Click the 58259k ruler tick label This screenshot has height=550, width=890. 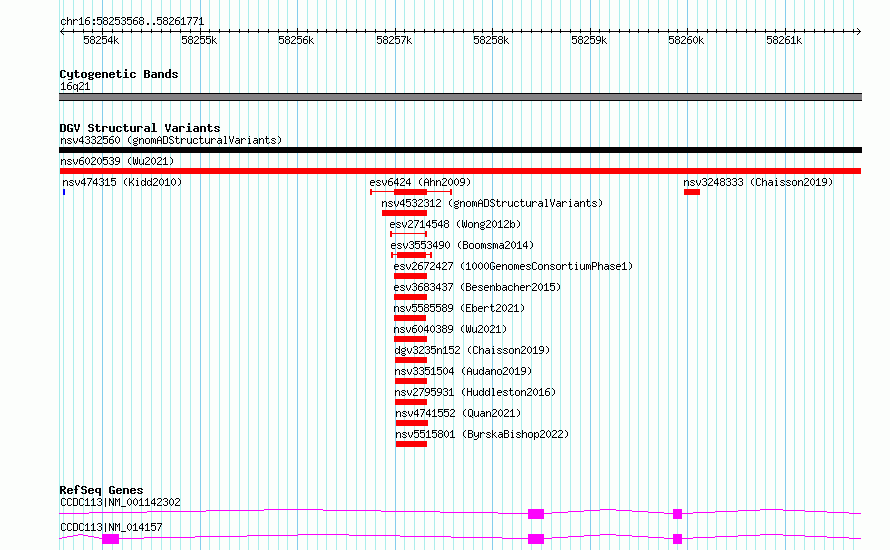coord(589,41)
